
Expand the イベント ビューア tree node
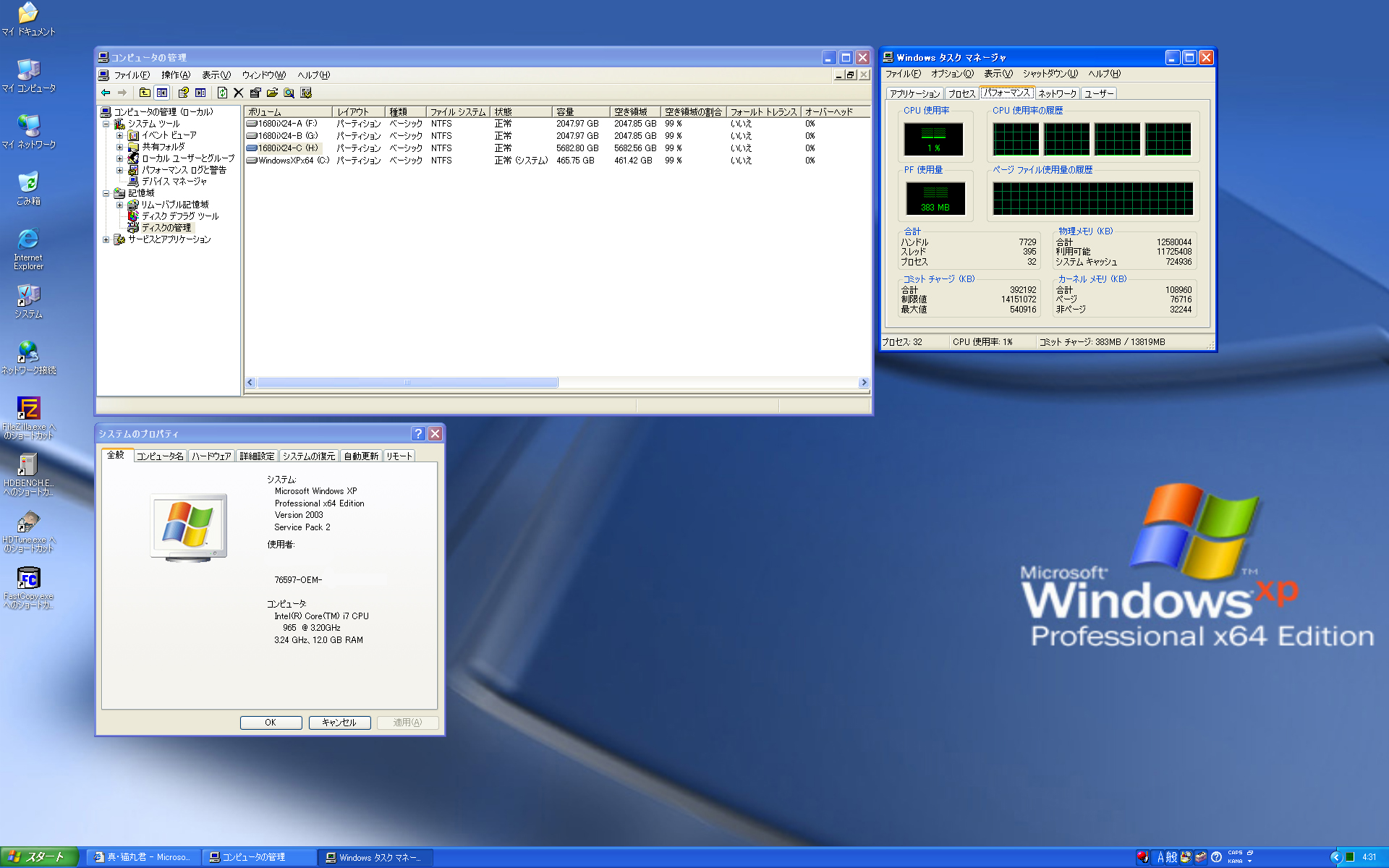point(119,135)
